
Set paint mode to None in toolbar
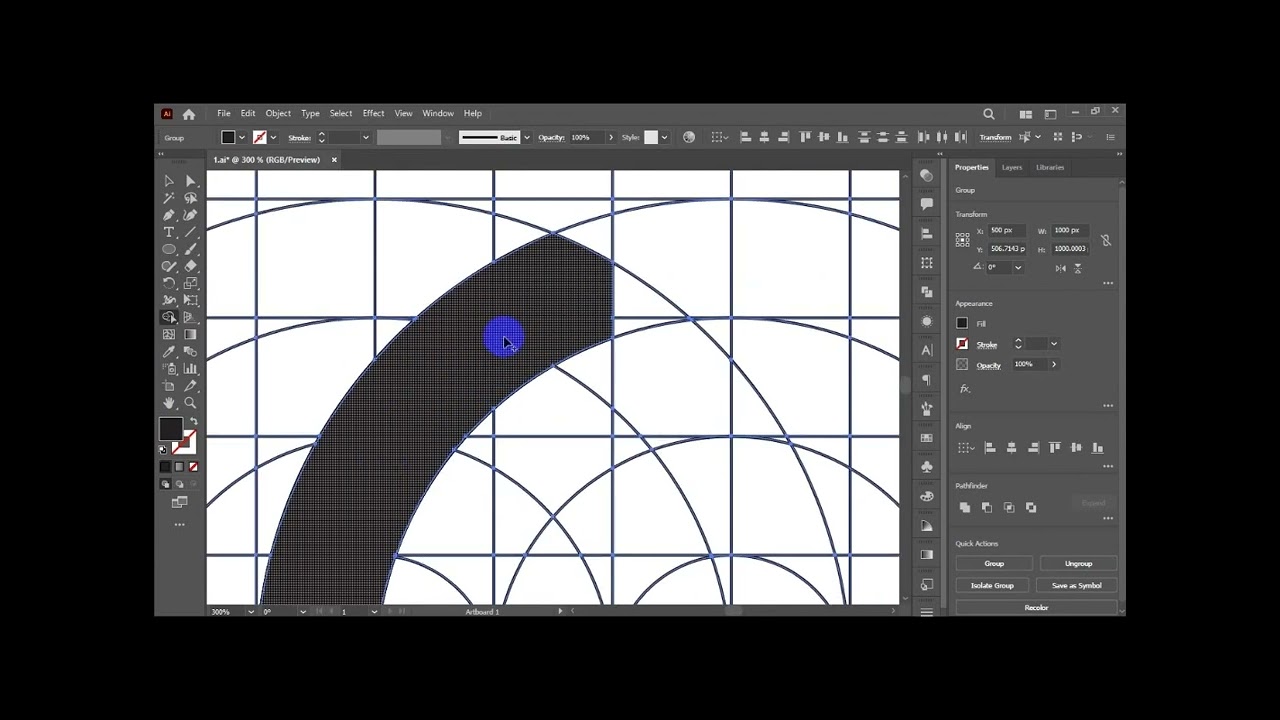pos(193,467)
